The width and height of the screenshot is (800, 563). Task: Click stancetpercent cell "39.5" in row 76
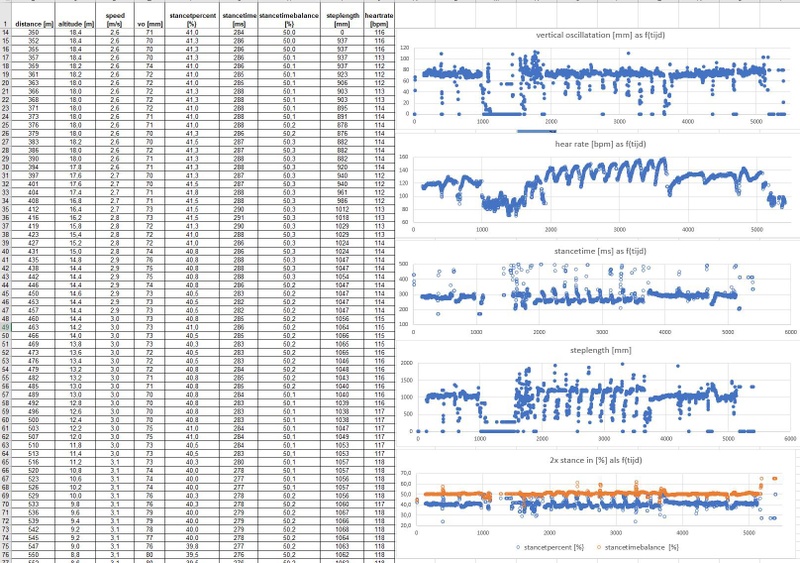tap(192, 554)
